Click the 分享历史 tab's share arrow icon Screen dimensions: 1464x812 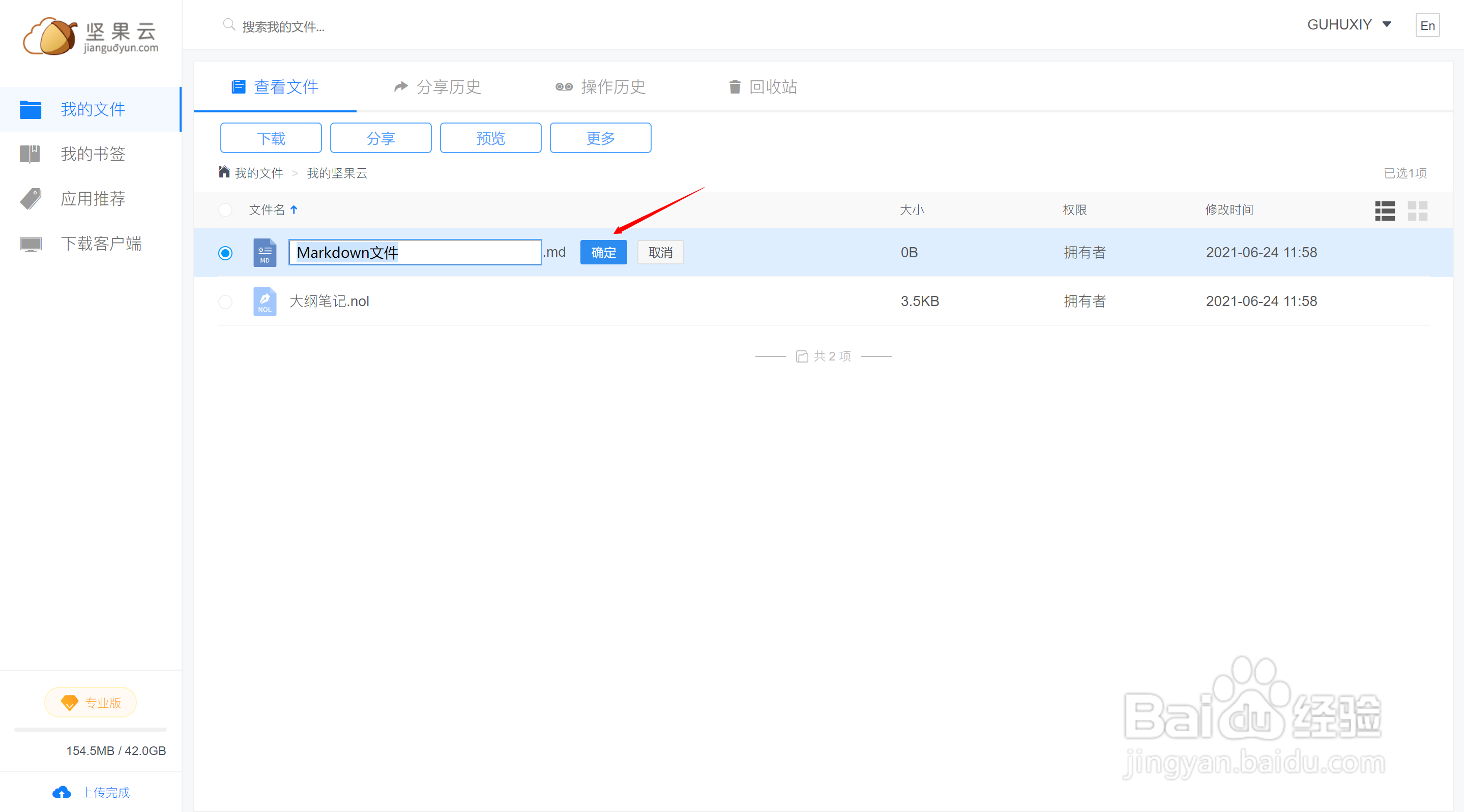tap(401, 86)
